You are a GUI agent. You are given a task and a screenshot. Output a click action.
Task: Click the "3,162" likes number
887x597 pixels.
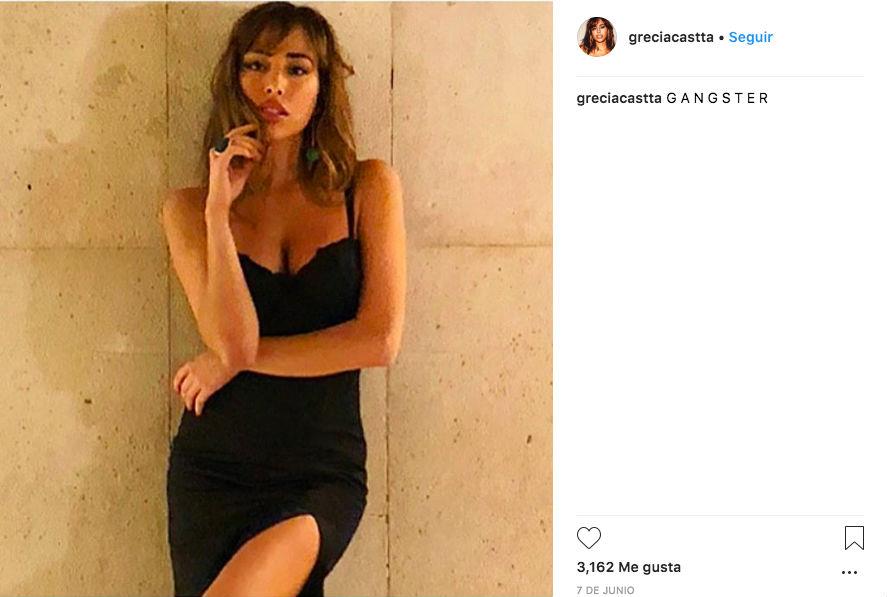[x=595, y=567]
